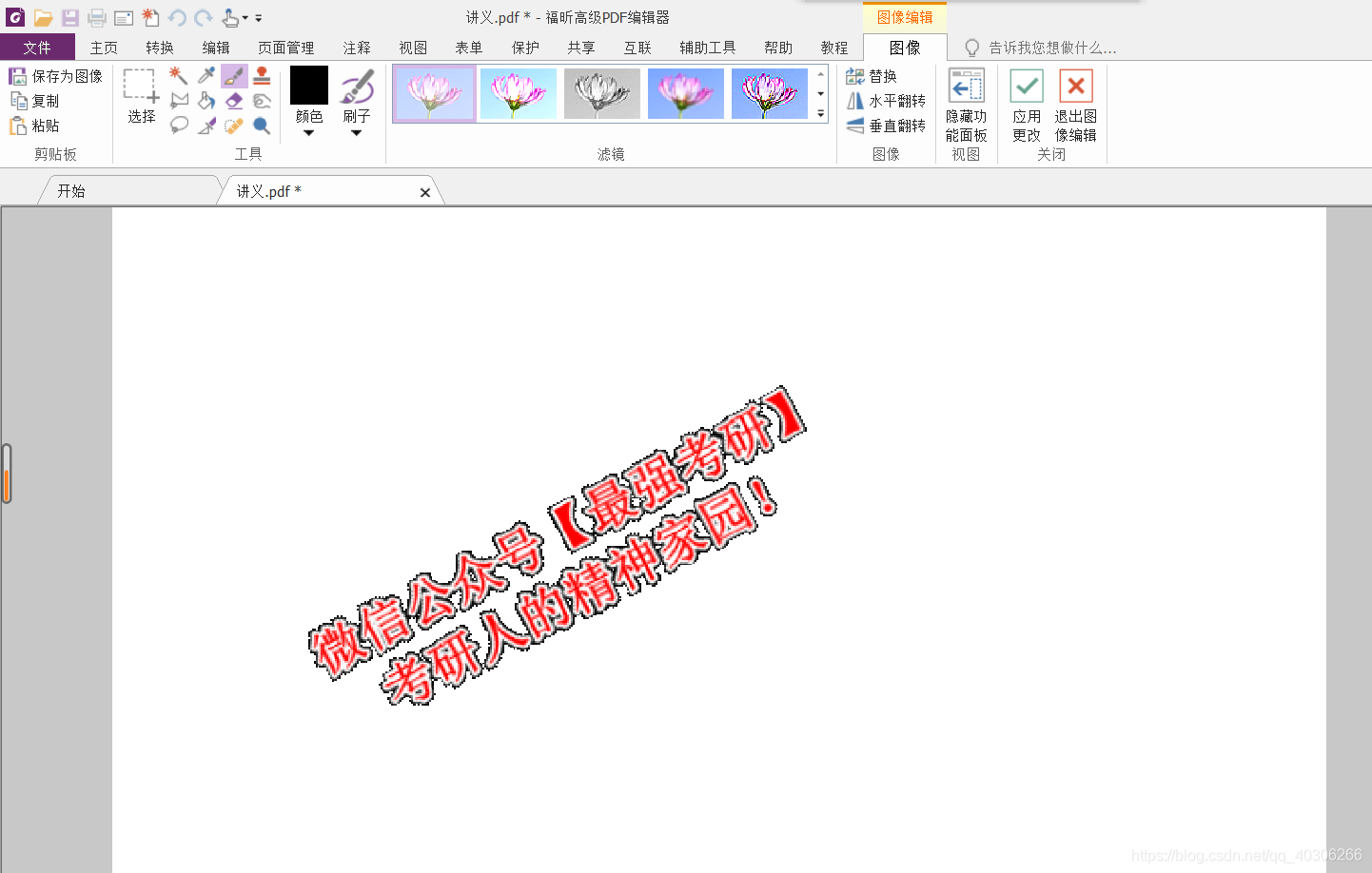Select the Eraser tool
Viewport: 1372px width, 873px height.
(x=234, y=100)
